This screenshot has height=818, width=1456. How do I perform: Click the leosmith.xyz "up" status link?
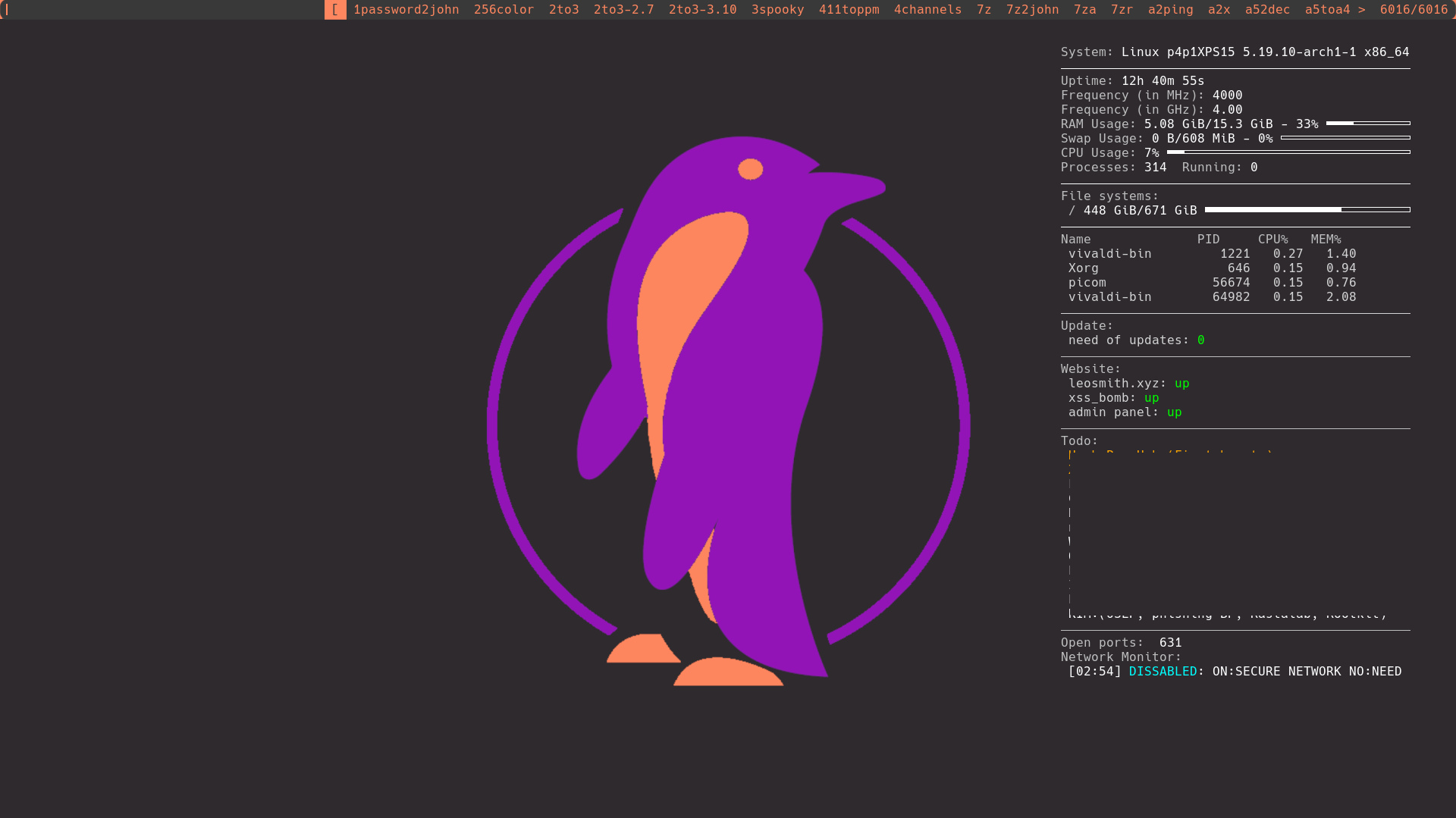1181,383
